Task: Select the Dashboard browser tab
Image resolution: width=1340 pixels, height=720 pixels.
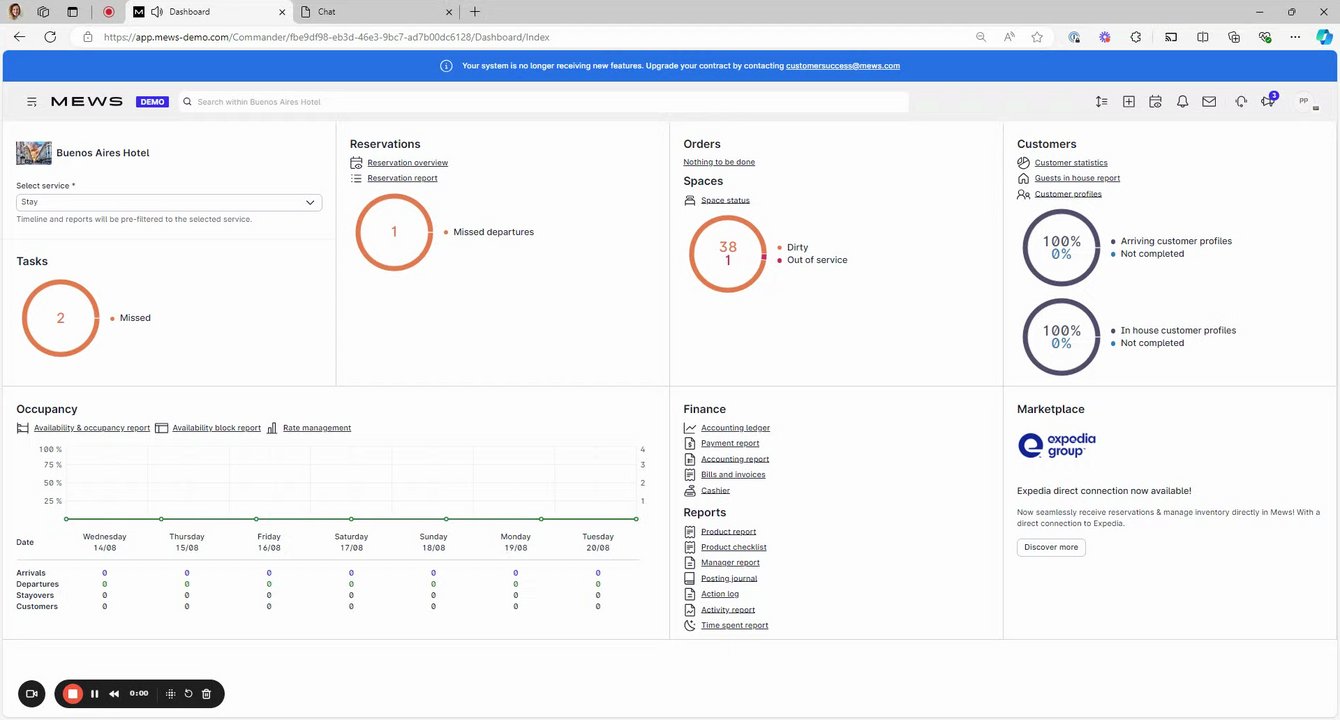Action: coord(207,12)
